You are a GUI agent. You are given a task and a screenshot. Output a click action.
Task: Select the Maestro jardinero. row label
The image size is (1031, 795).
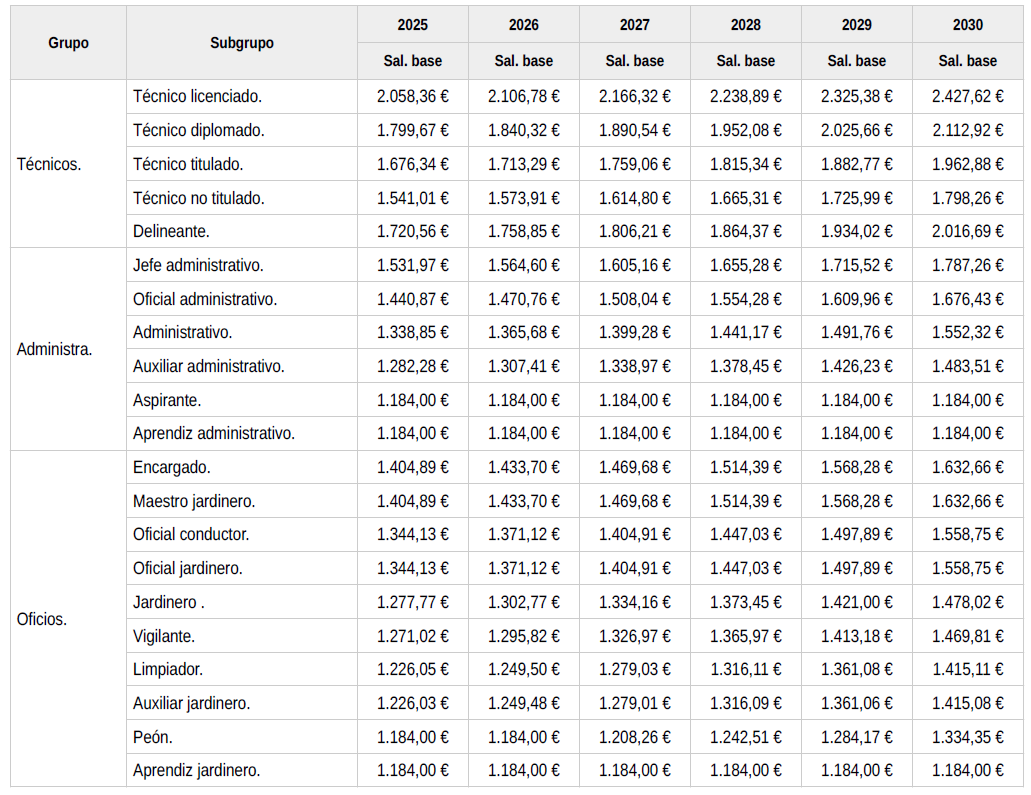pyautogui.click(x=194, y=501)
